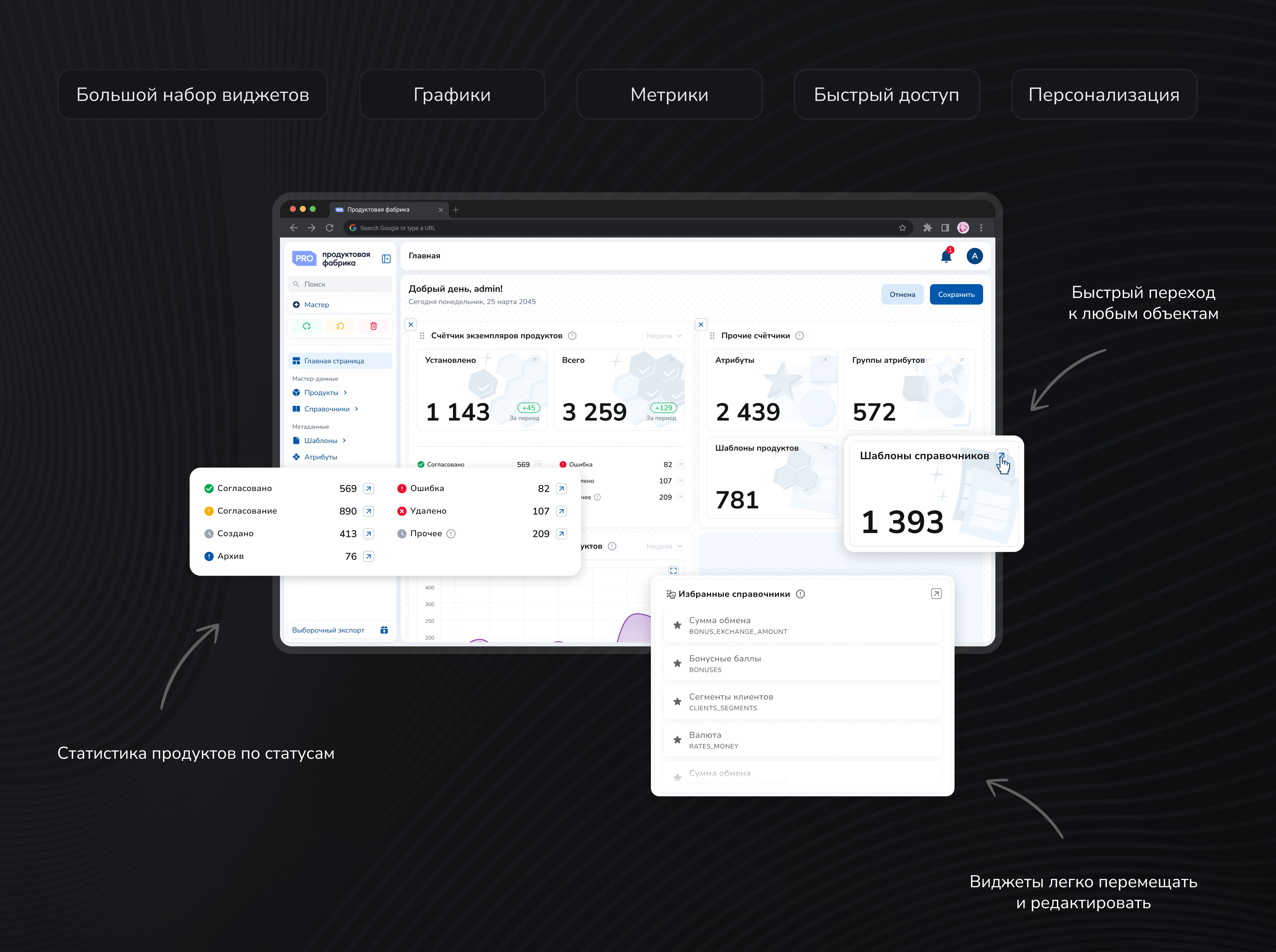
Task: Open arrow link next to Архив count
Action: [x=369, y=557]
